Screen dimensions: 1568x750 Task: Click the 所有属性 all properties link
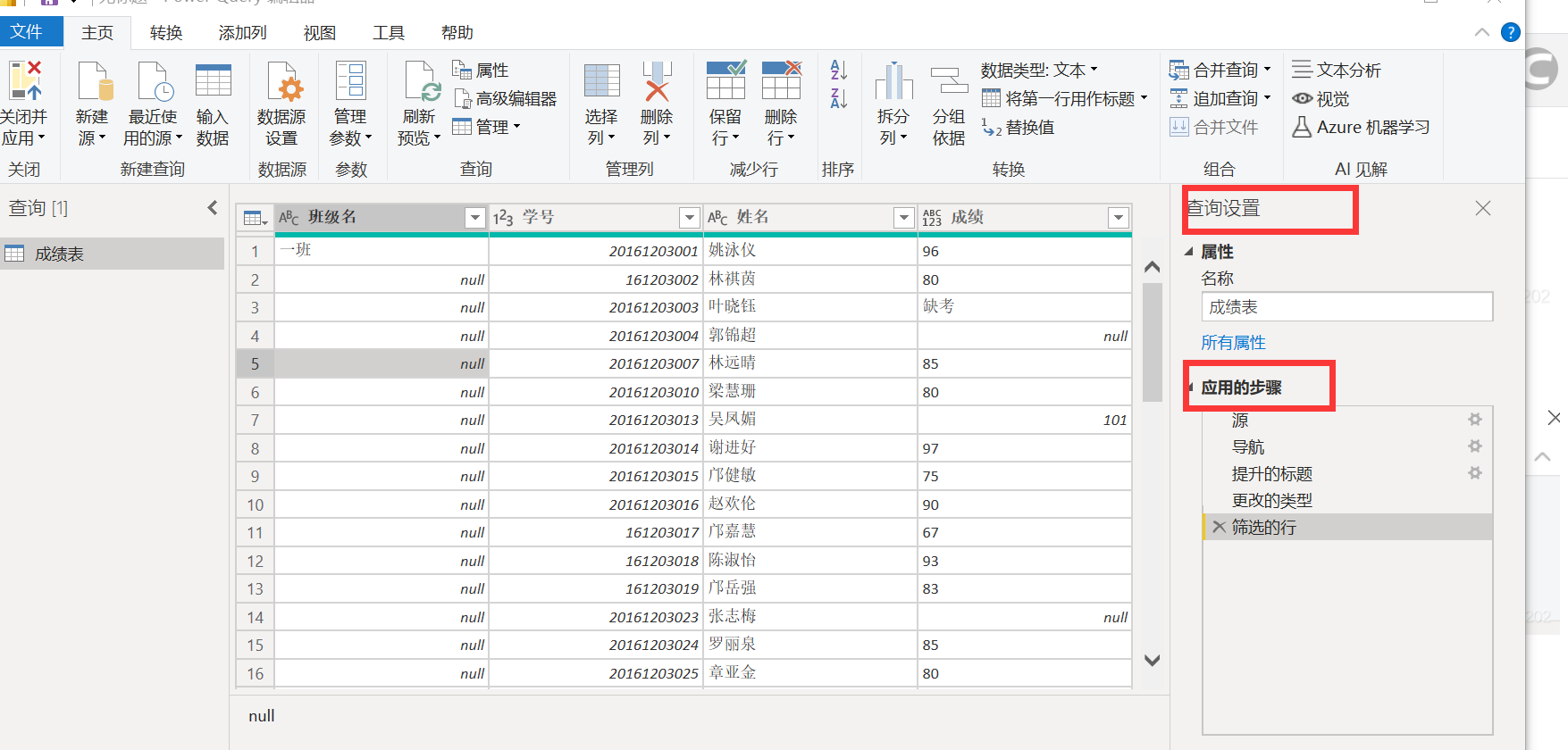click(1233, 343)
